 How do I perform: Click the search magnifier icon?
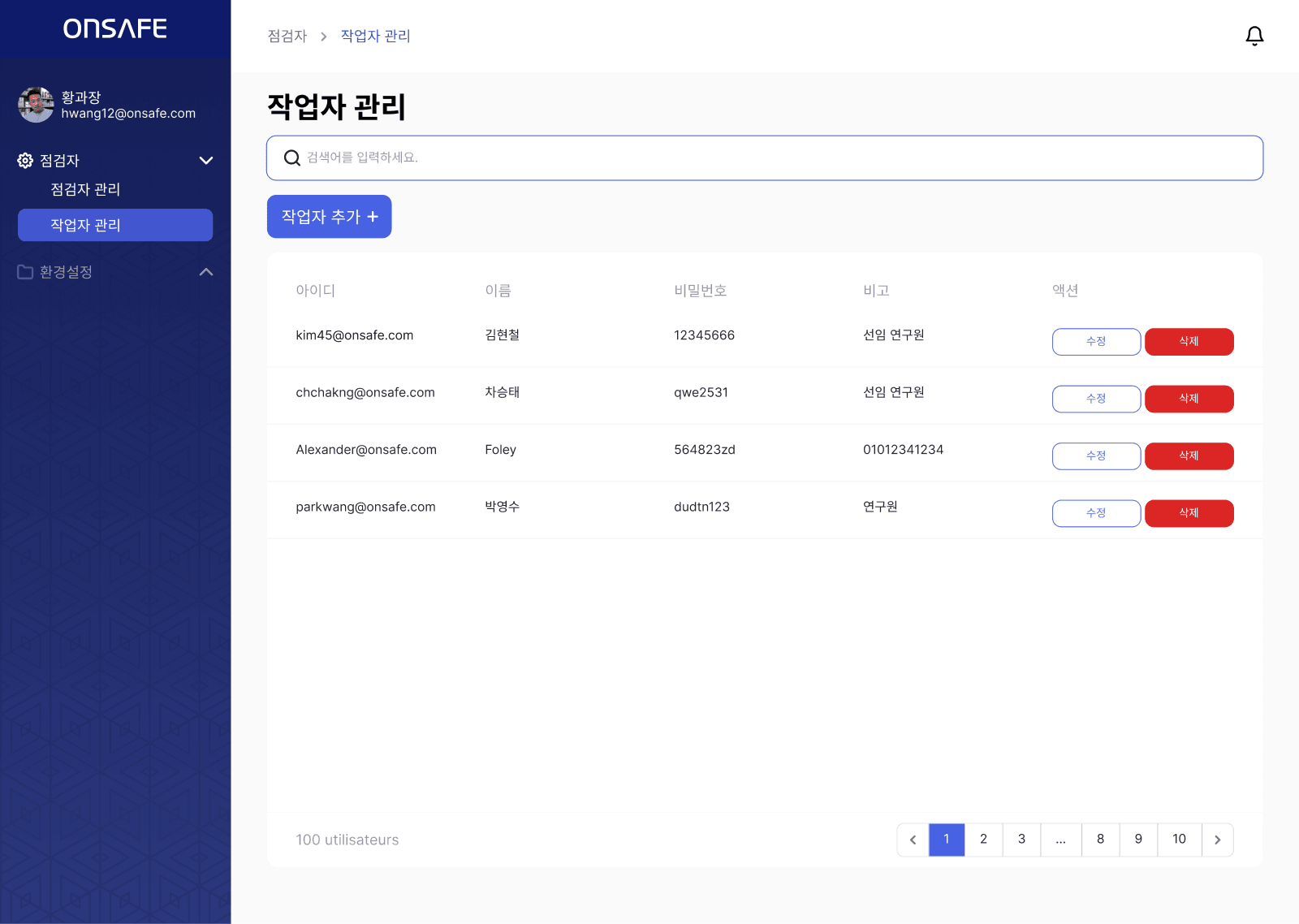(291, 158)
